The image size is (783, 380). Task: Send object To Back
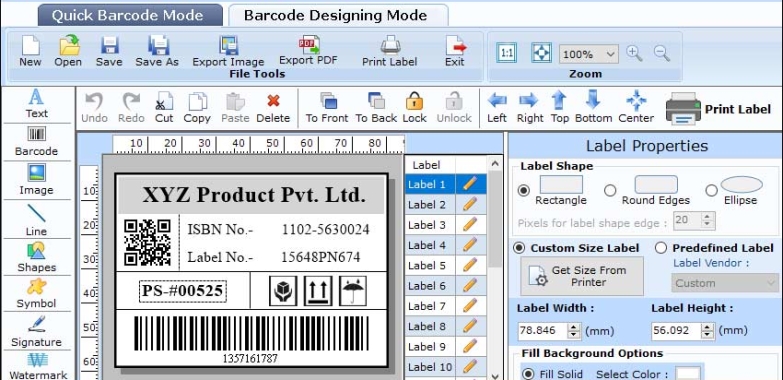click(377, 108)
